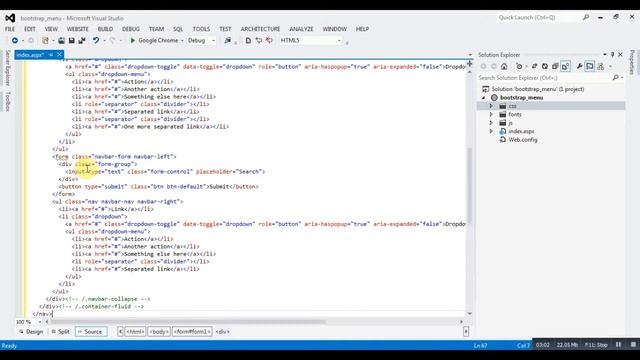
Task: Toggle auto-hide pin on Solution Explorer
Action: [x=612, y=54]
